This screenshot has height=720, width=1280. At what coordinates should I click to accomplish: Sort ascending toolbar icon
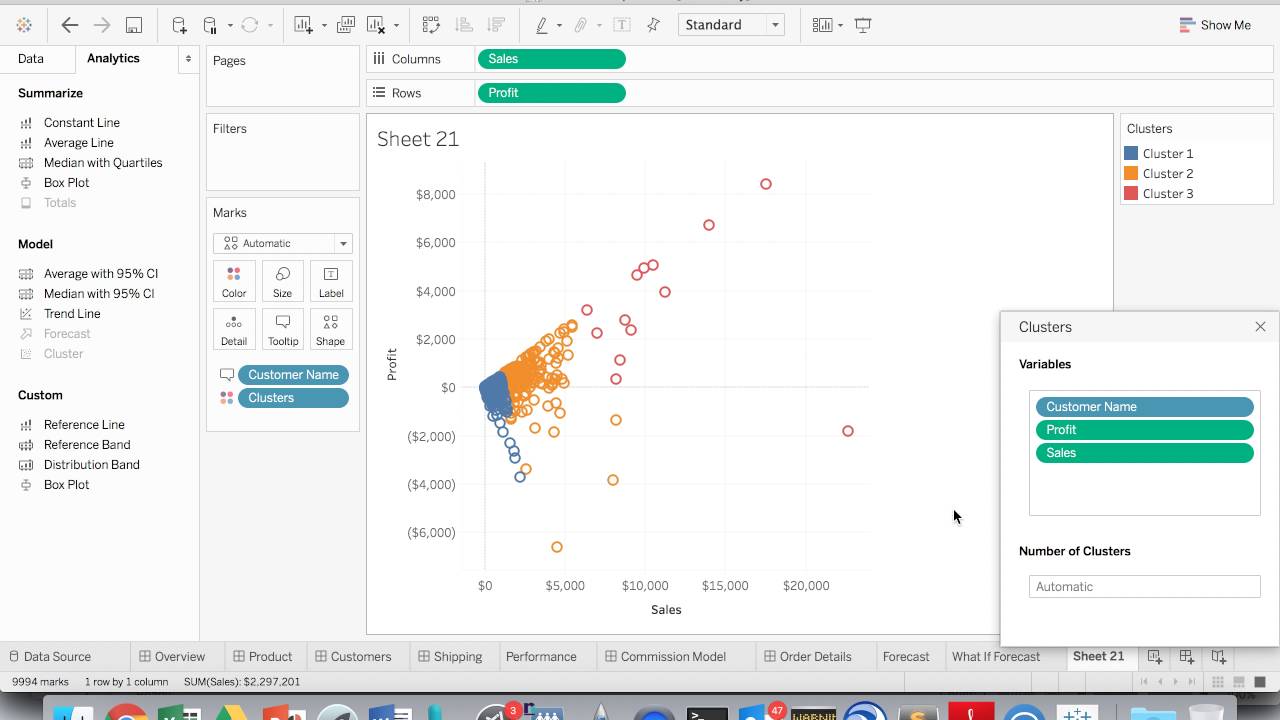click(463, 25)
